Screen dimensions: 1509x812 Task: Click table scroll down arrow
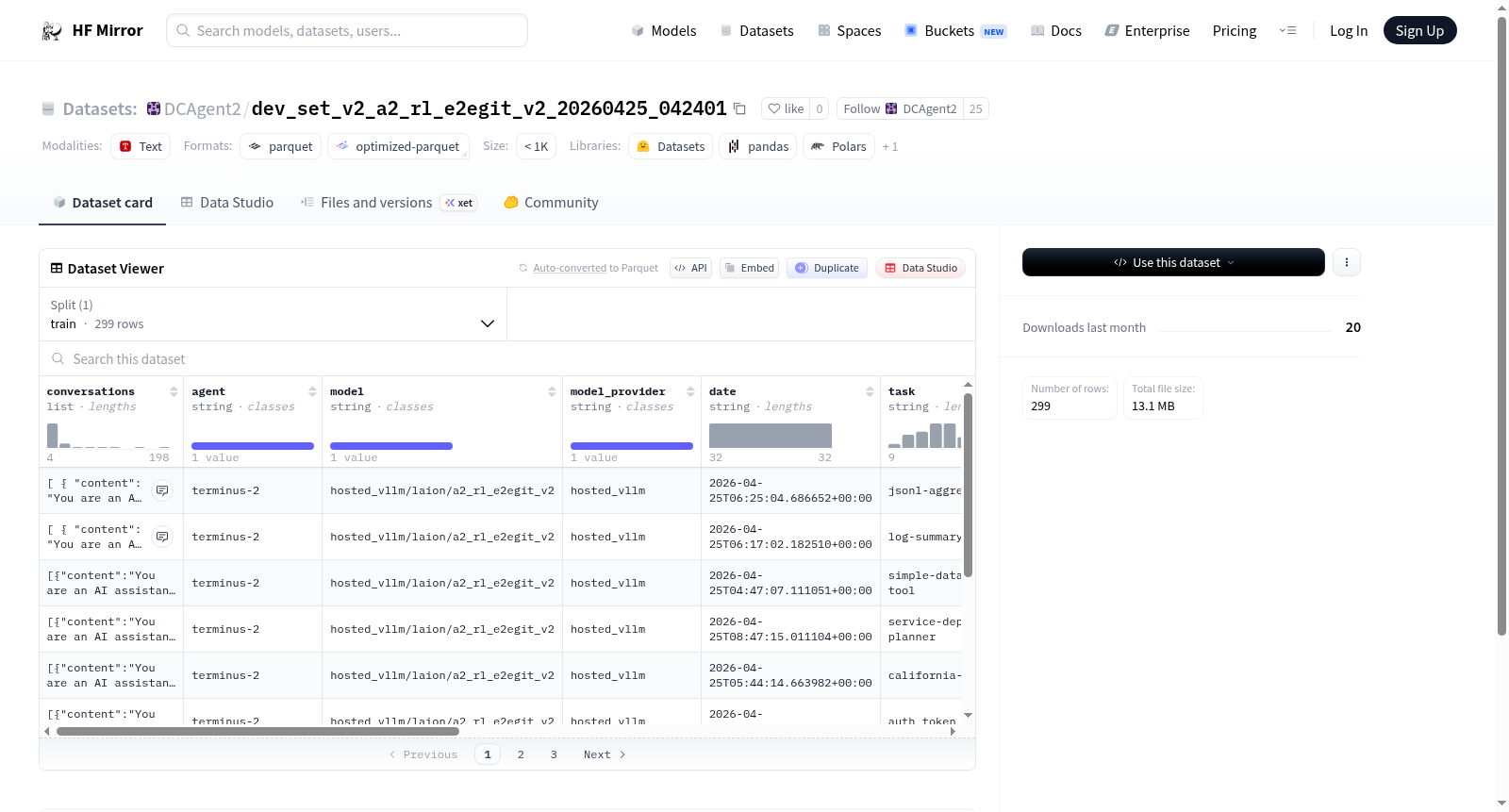click(968, 716)
